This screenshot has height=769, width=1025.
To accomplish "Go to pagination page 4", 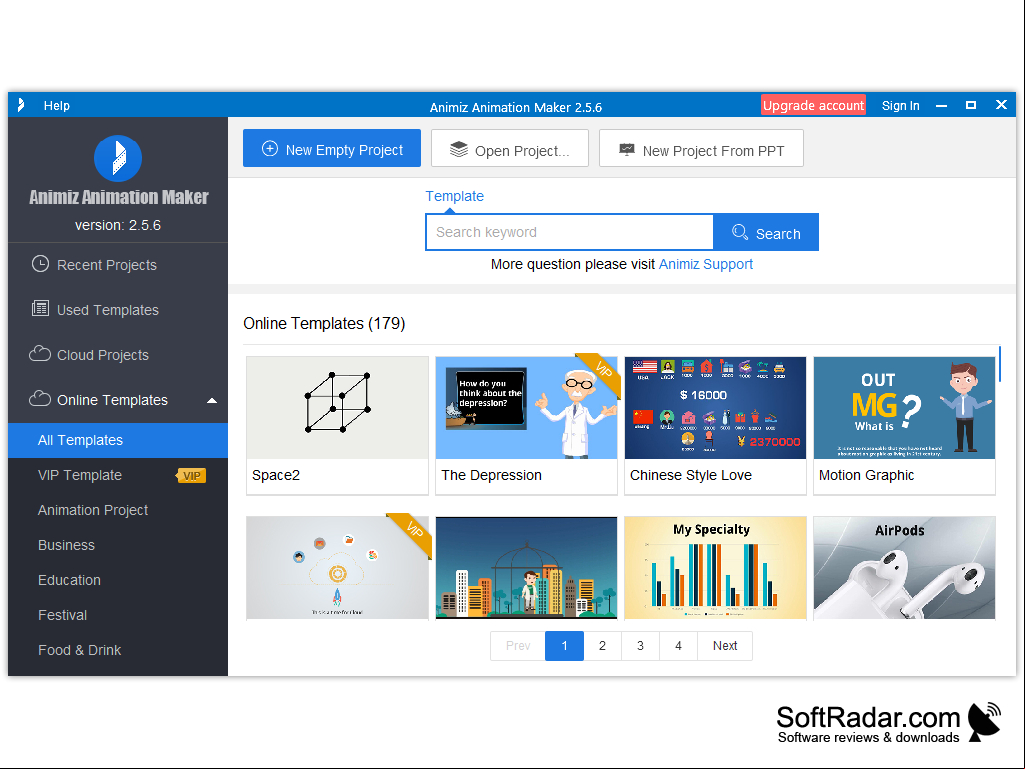I will [x=678, y=646].
